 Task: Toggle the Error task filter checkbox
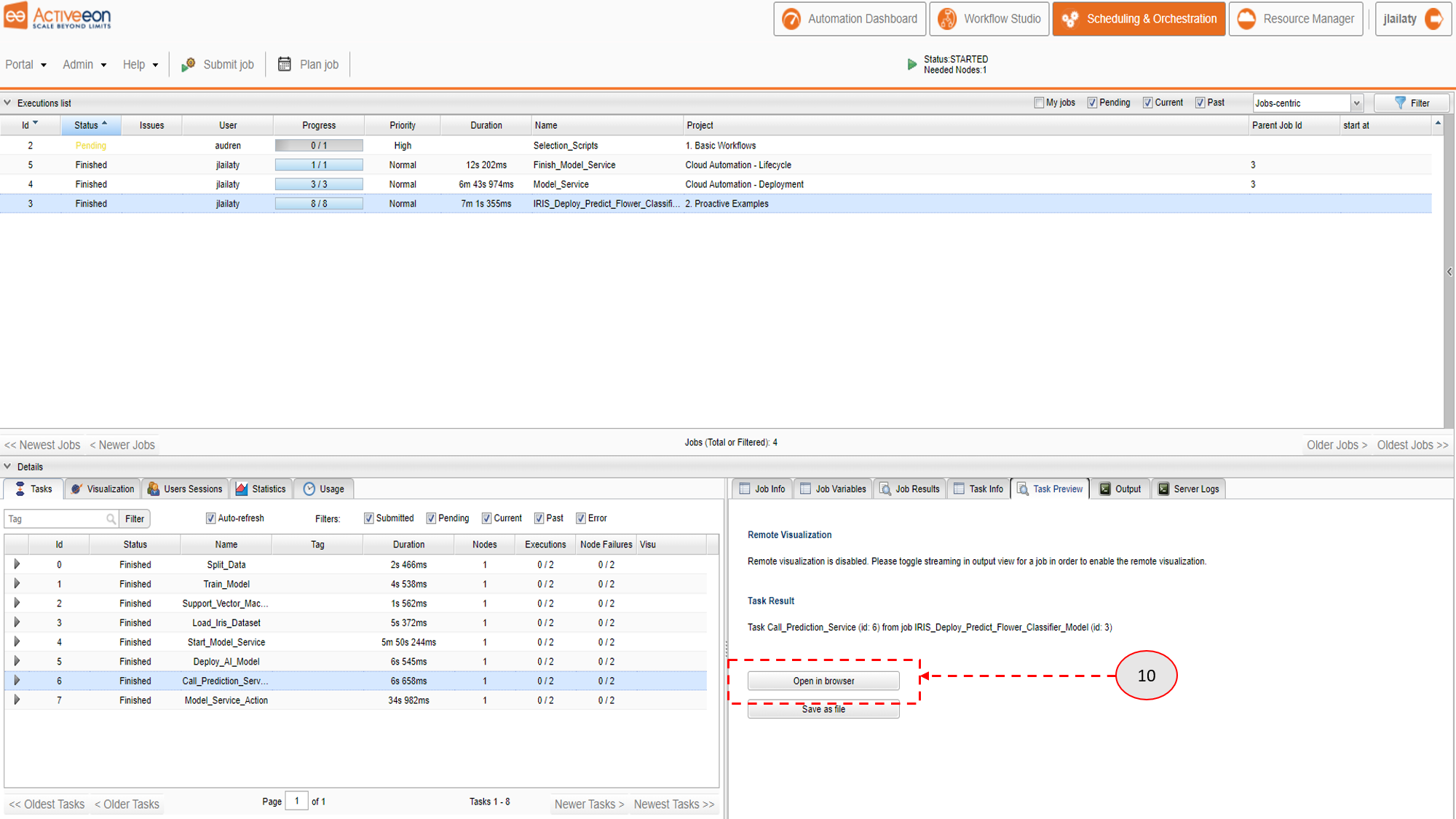580,518
